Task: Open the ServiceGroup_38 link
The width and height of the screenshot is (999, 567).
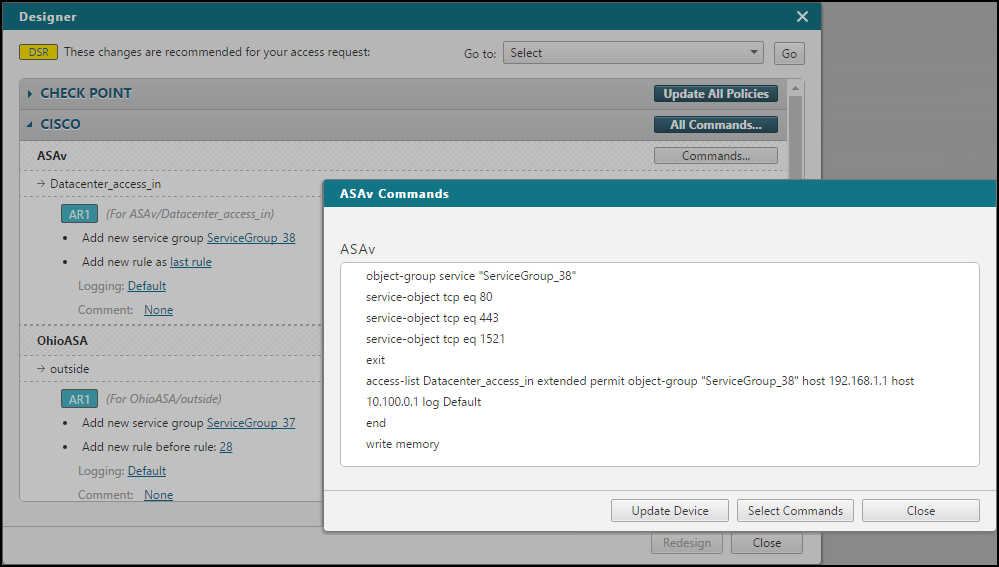Action: click(250, 238)
